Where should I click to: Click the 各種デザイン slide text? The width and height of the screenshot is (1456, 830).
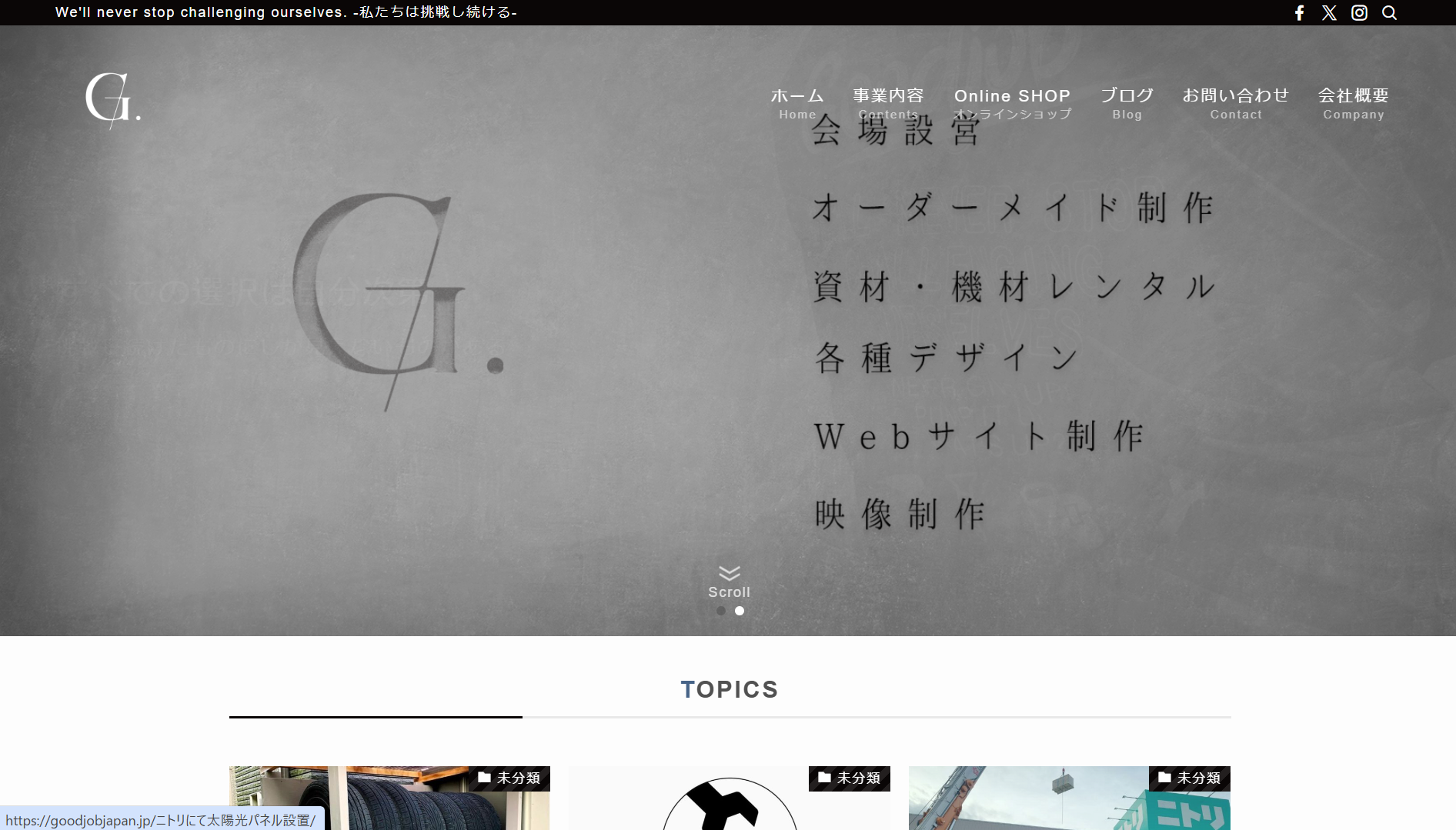click(947, 358)
